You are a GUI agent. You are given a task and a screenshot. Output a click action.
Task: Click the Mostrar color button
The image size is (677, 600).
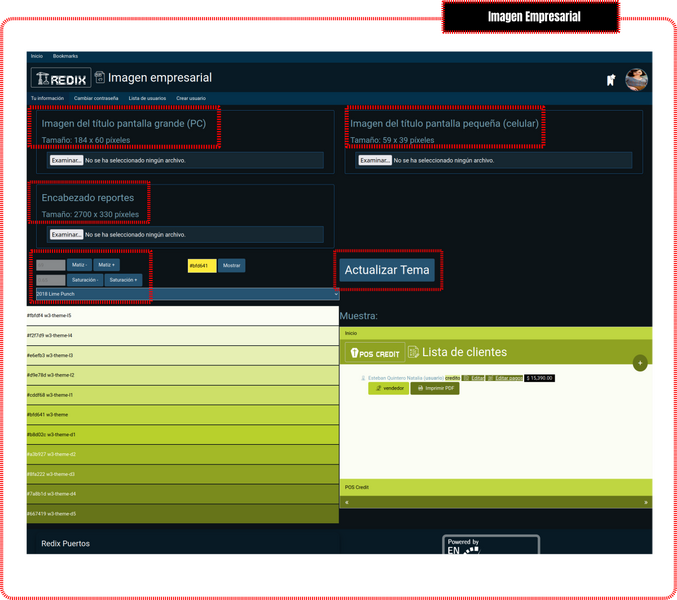[x=231, y=266]
